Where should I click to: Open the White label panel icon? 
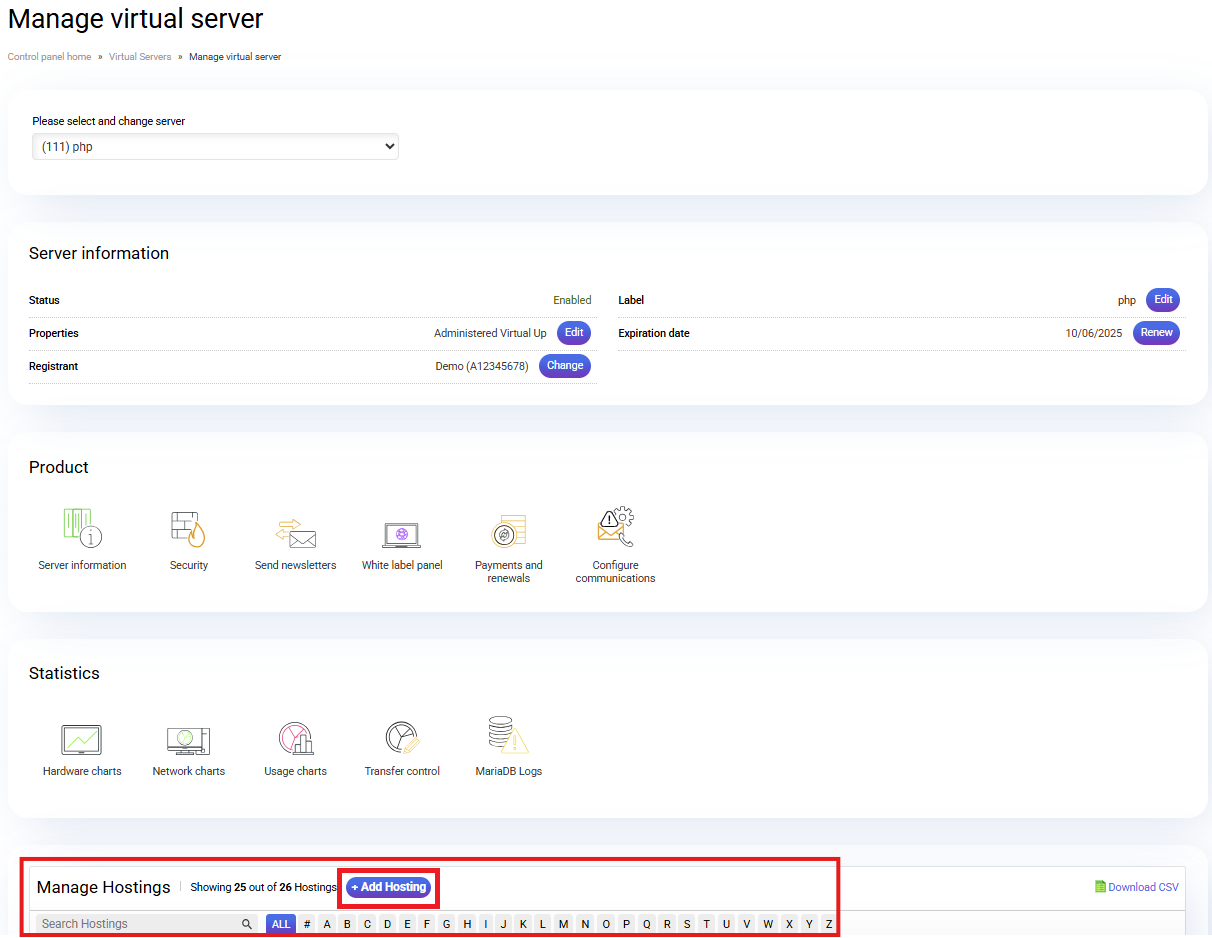[x=402, y=533]
